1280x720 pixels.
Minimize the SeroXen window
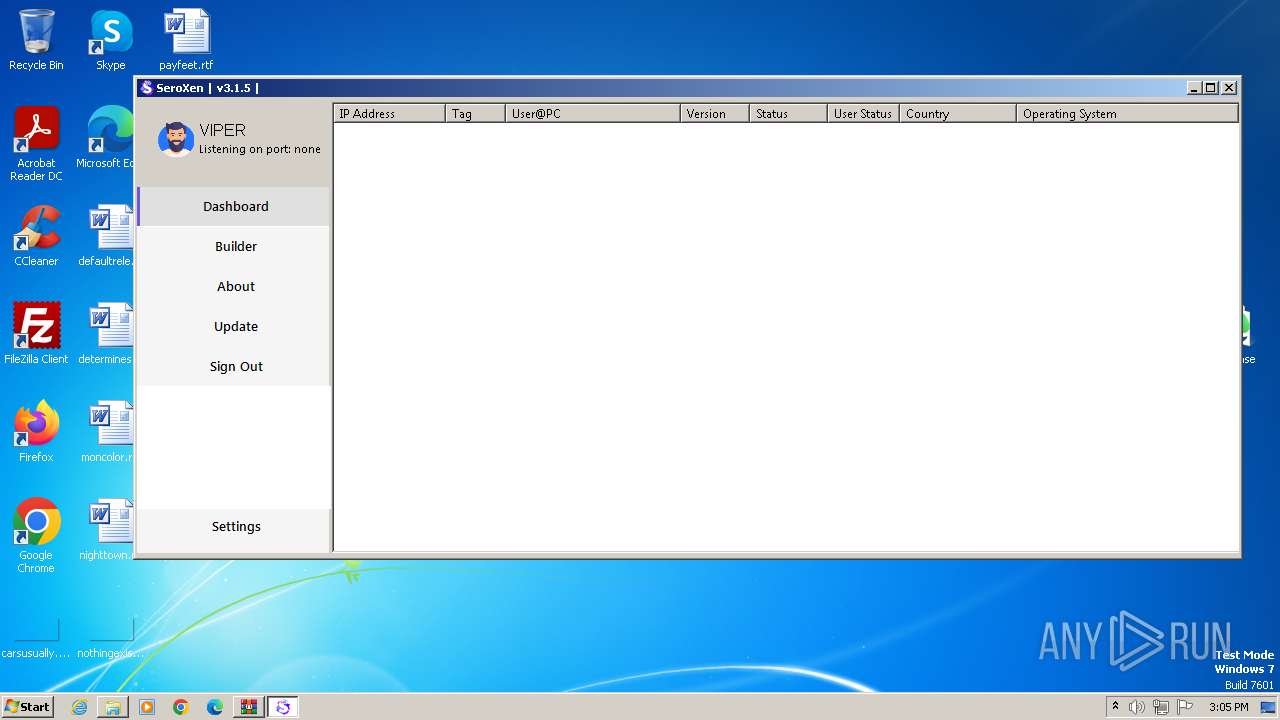[1194, 88]
